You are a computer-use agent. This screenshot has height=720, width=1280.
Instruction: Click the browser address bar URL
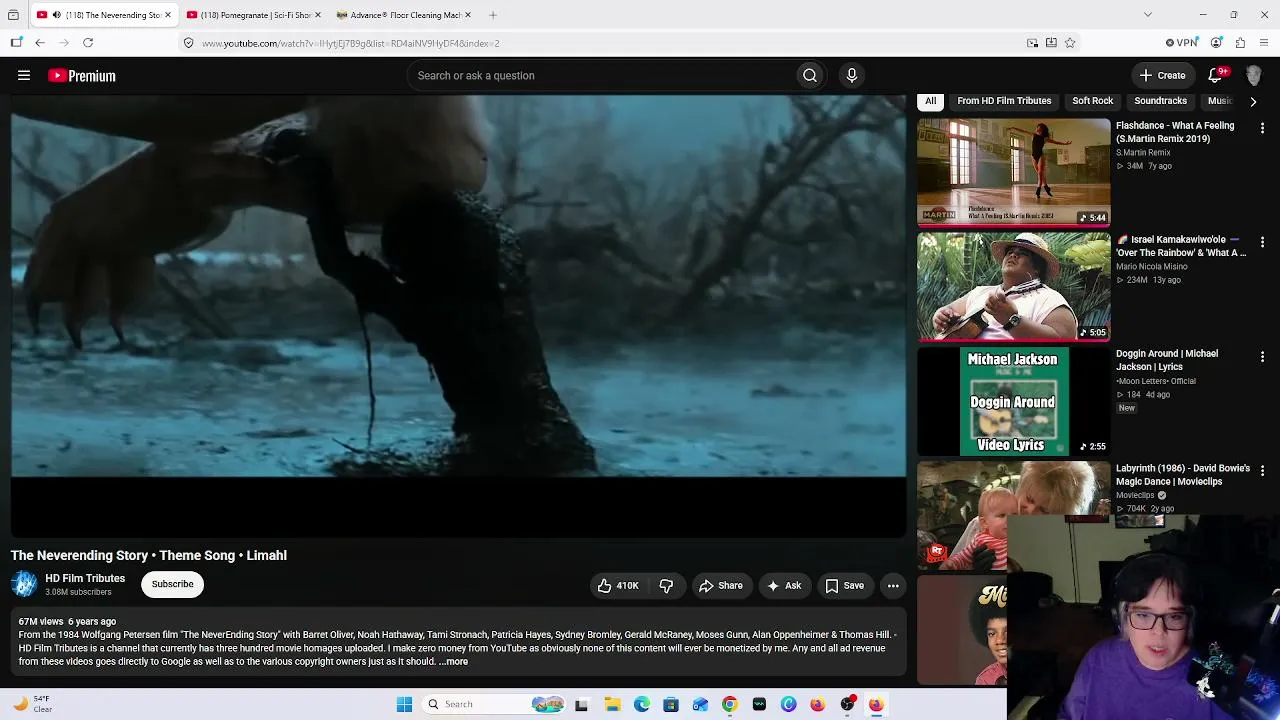pos(351,43)
